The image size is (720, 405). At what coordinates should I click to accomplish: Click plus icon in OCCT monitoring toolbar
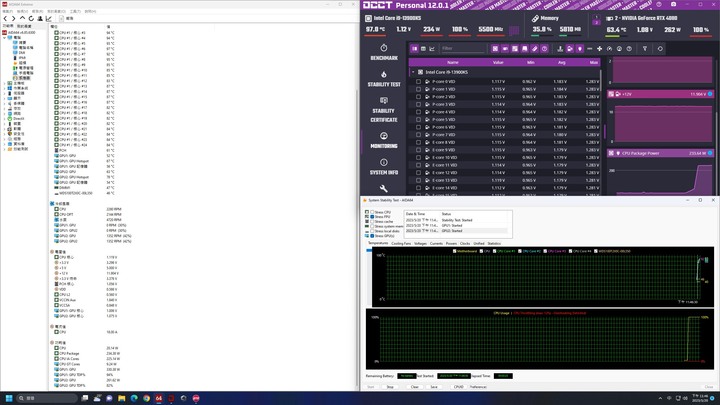pos(599,49)
